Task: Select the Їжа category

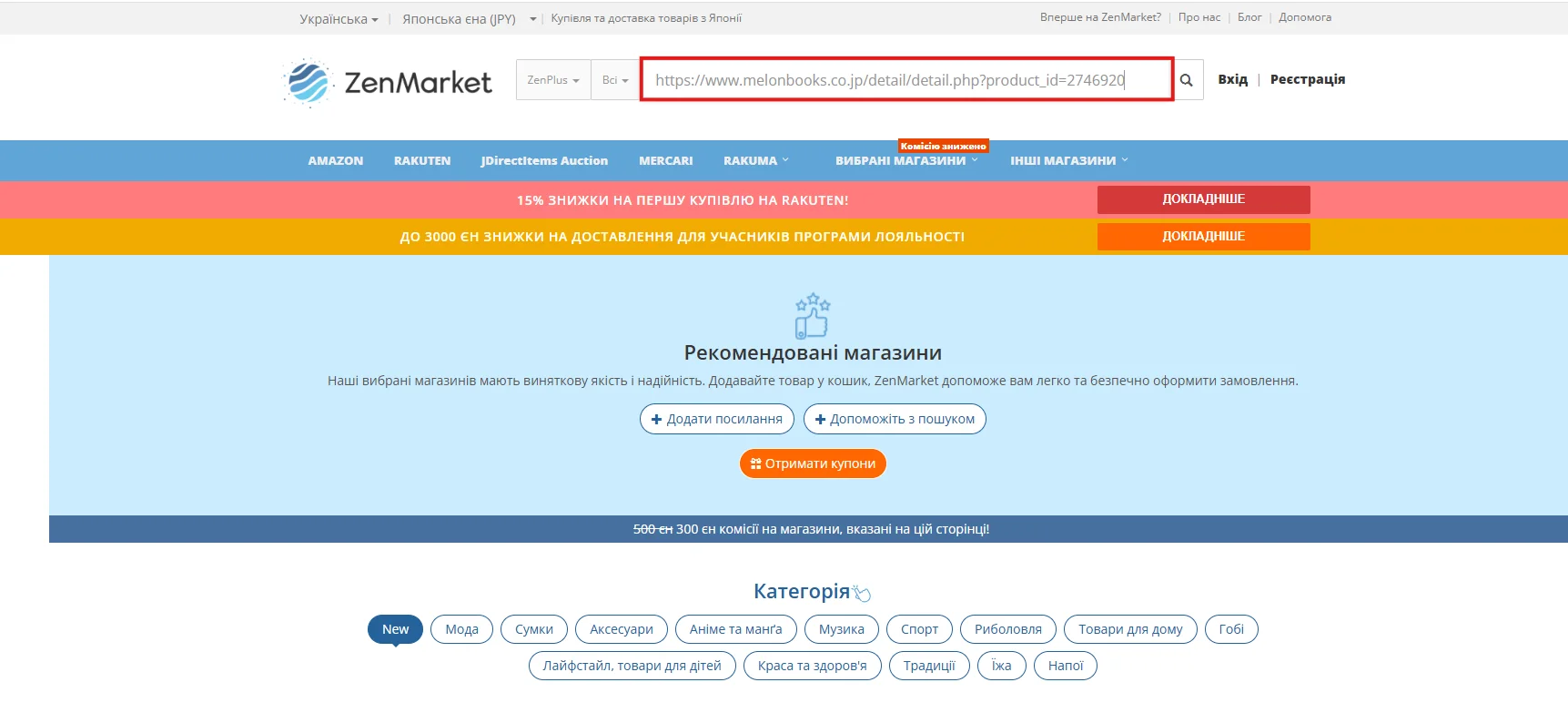Action: click(1002, 666)
